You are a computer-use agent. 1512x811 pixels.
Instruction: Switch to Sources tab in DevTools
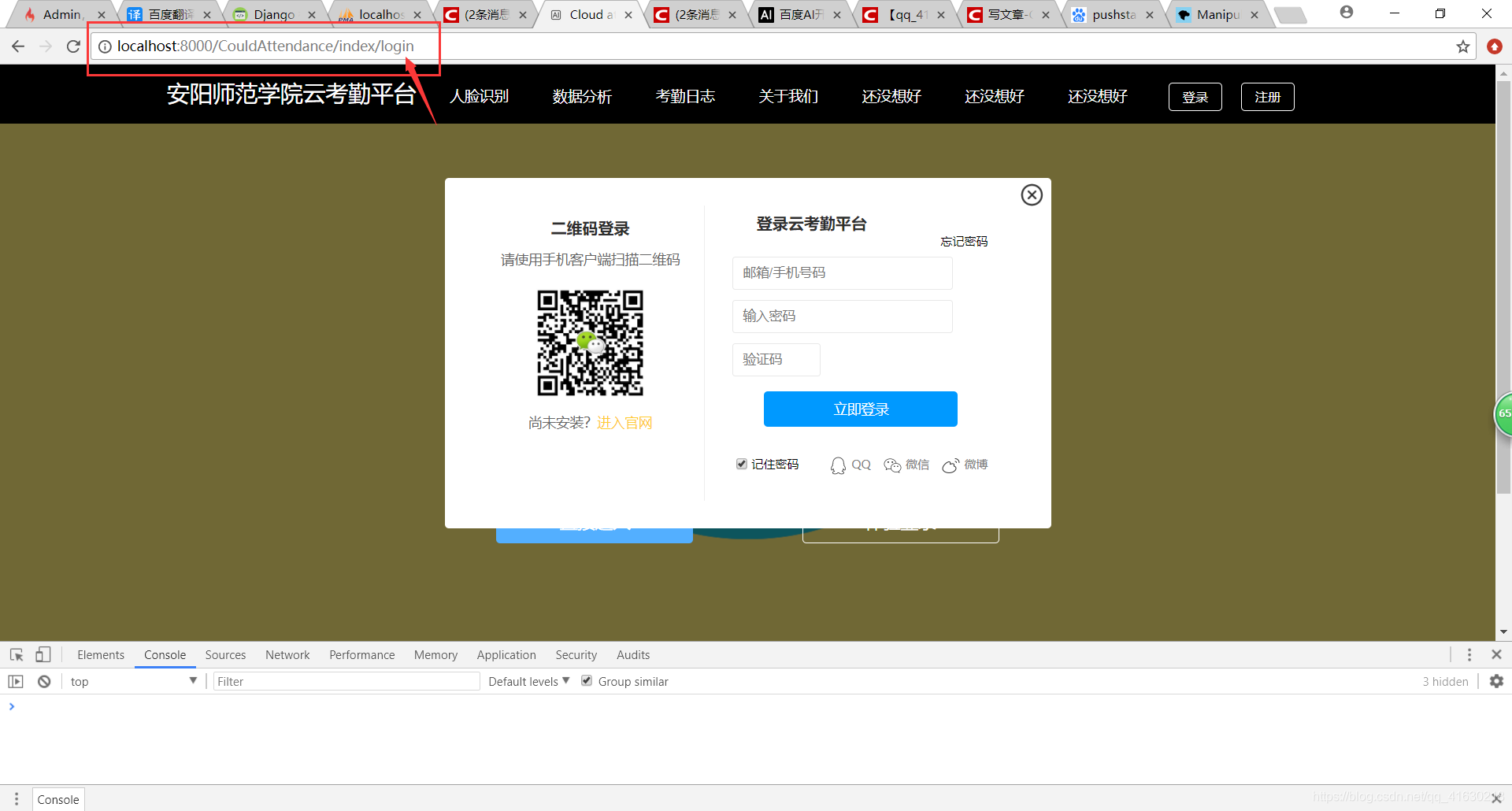click(x=225, y=654)
